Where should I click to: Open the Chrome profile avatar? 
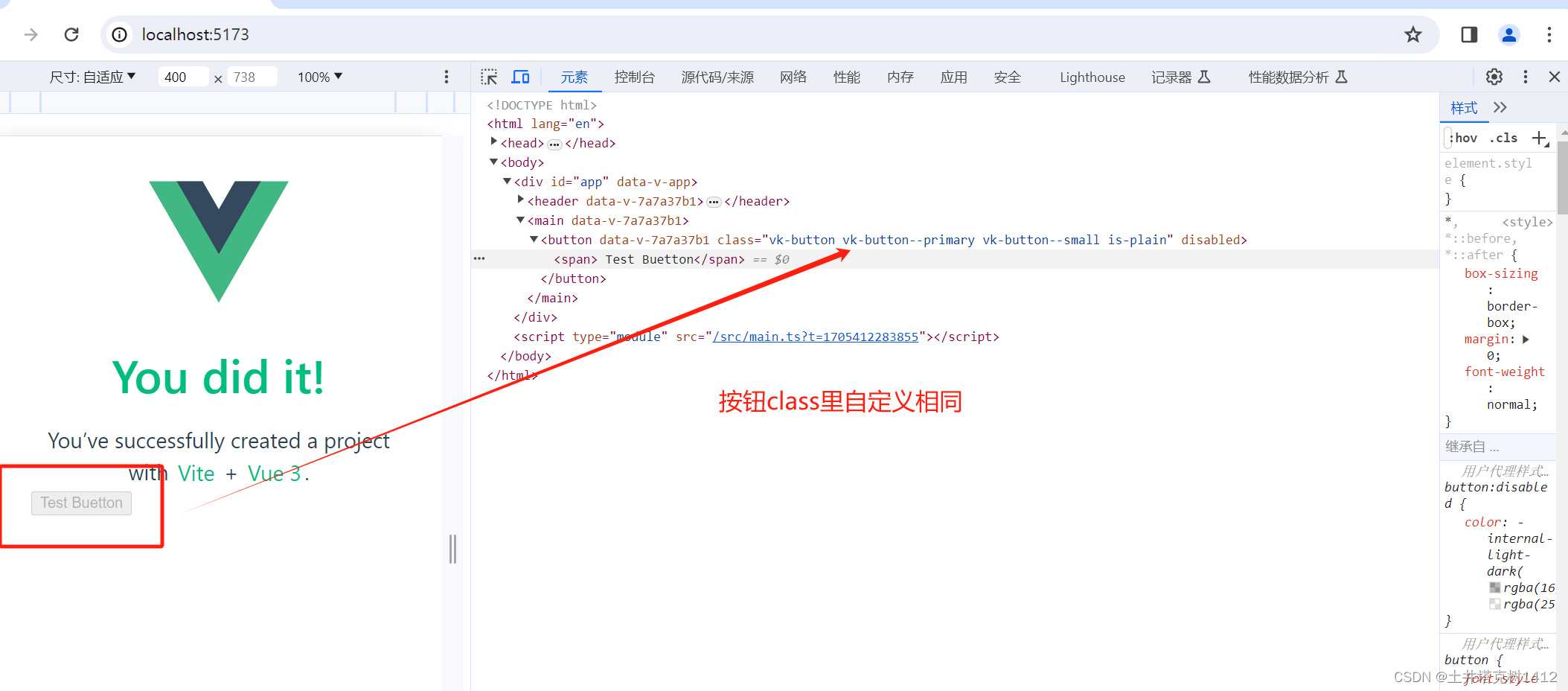pyautogui.click(x=1509, y=34)
